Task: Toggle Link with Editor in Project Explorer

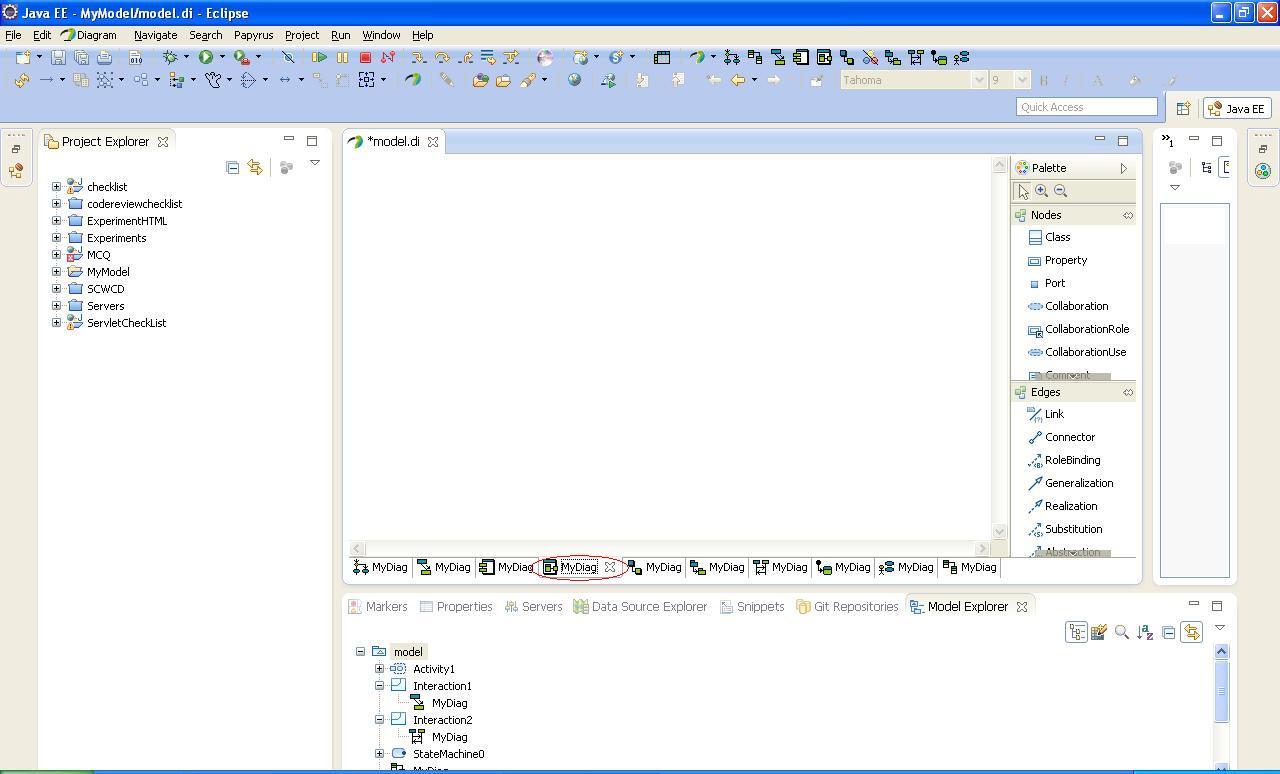Action: point(255,167)
